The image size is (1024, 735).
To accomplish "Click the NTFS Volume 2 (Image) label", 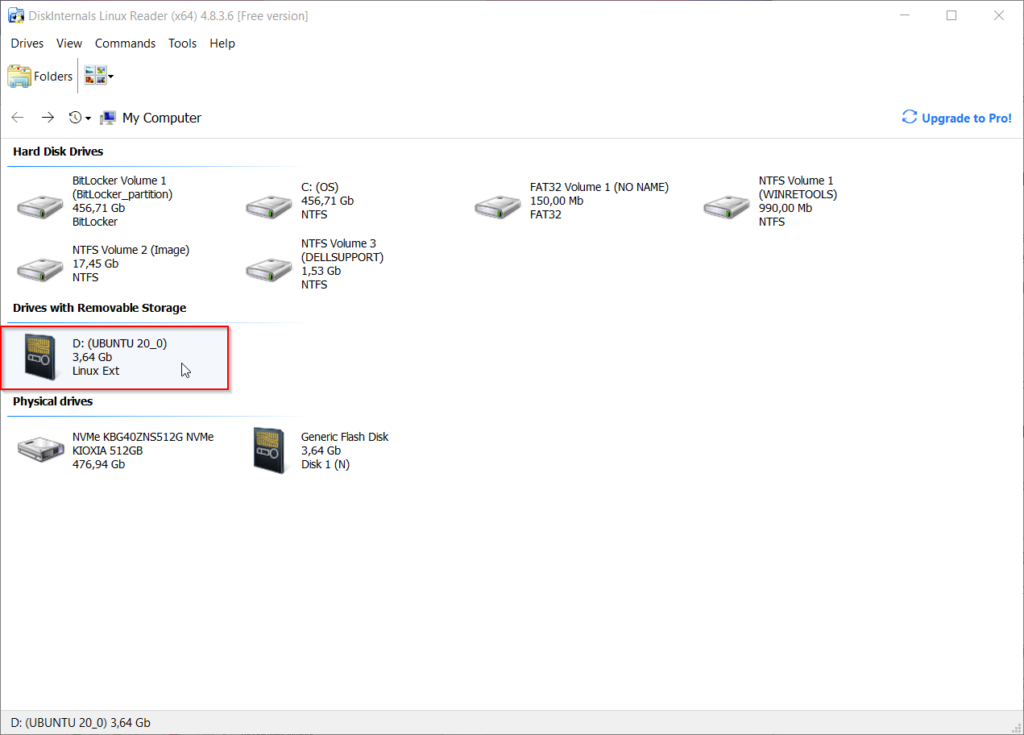I will click(x=131, y=250).
